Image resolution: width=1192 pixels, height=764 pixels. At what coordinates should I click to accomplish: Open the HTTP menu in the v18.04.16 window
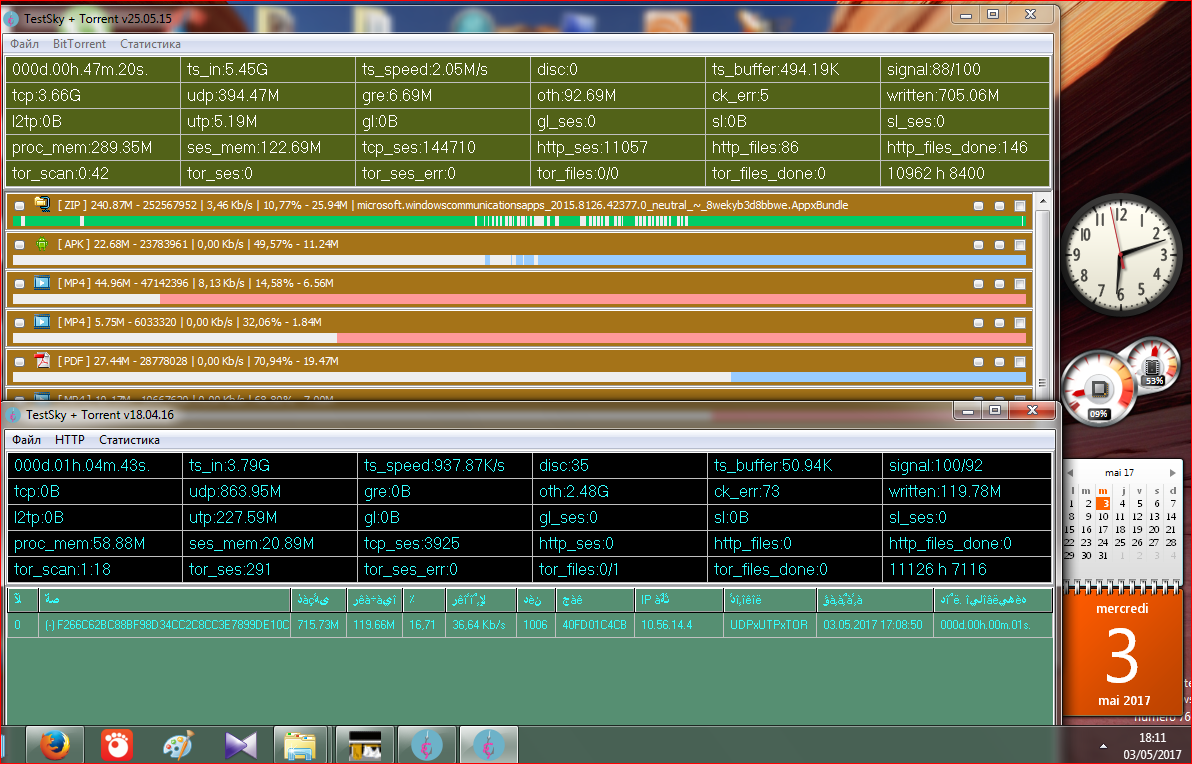click(x=70, y=440)
